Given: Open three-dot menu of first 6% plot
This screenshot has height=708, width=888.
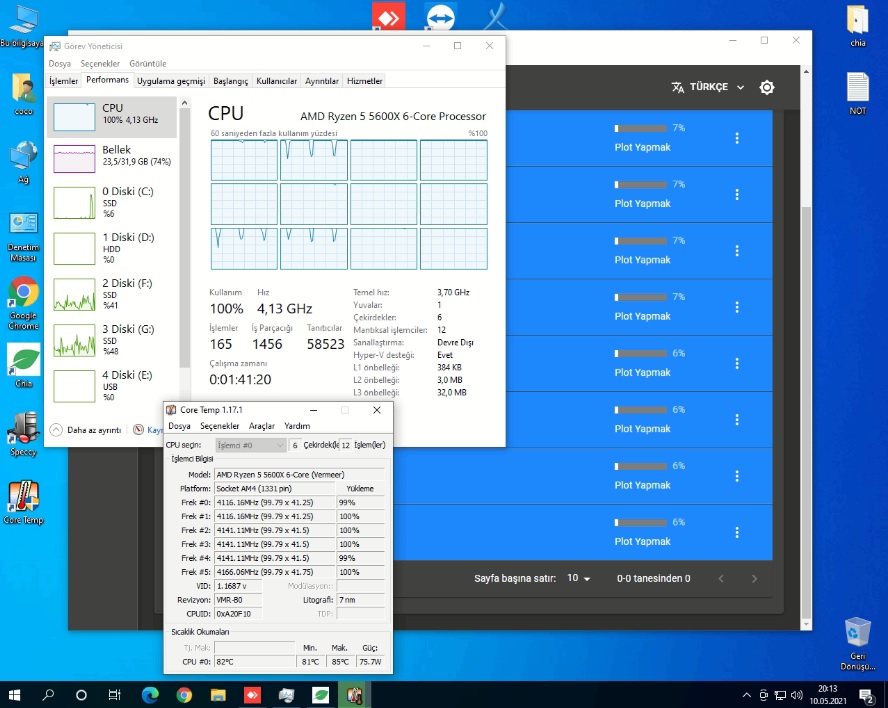Looking at the screenshot, I should [737, 363].
